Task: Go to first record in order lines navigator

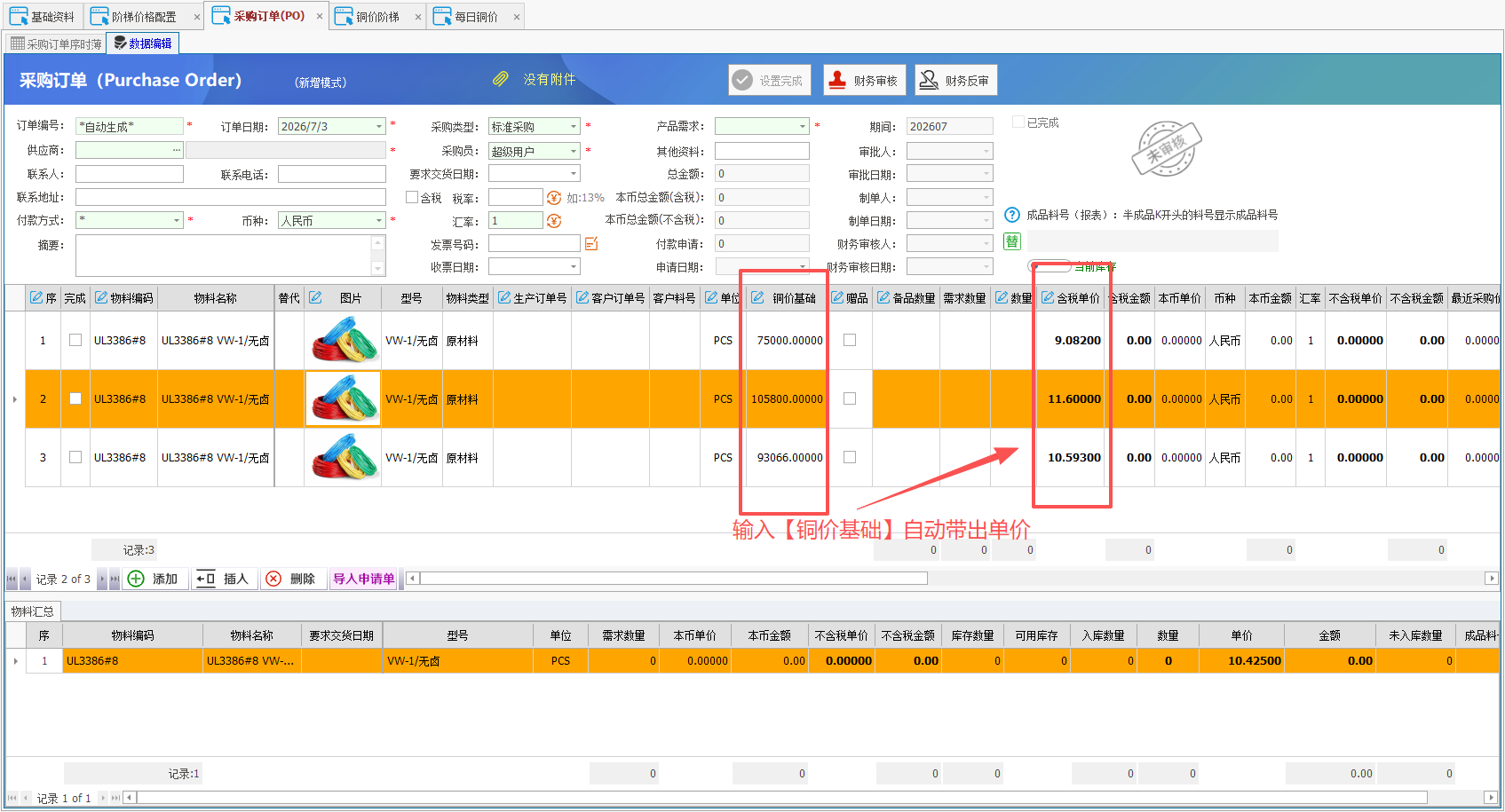Action: tap(12, 579)
